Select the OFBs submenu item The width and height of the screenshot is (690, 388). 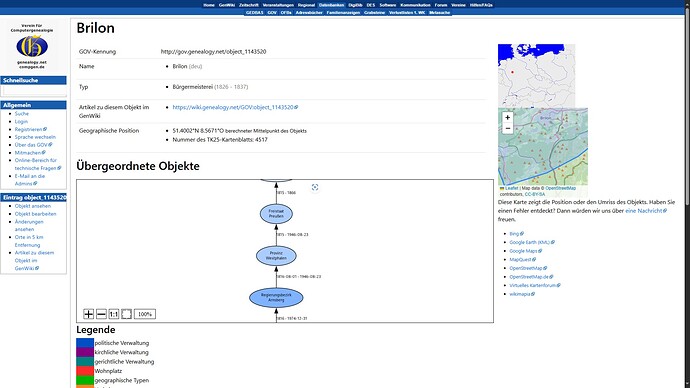click(286, 12)
